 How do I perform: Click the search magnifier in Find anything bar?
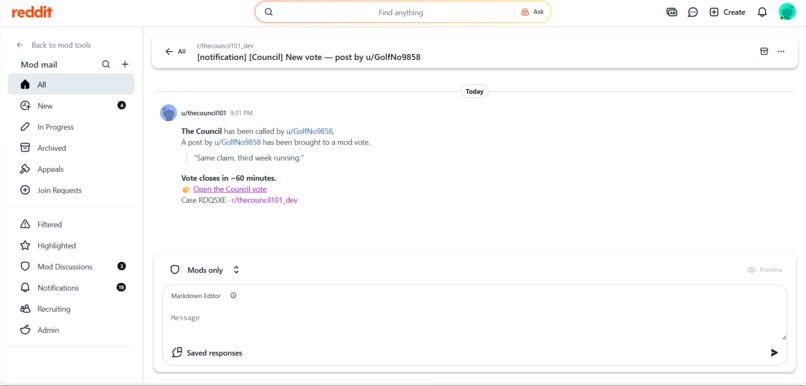[268, 12]
